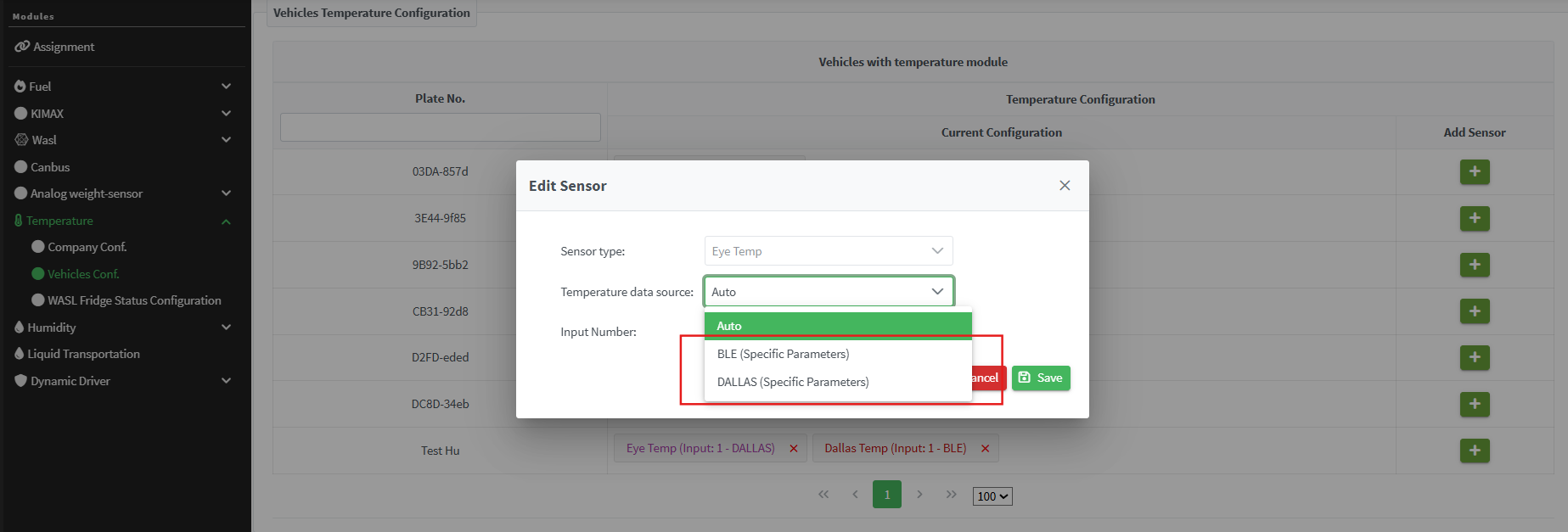Screen dimensions: 1568x532
Task: Add a sensor for plate DC8D-34eb
Action: pos(1474,404)
